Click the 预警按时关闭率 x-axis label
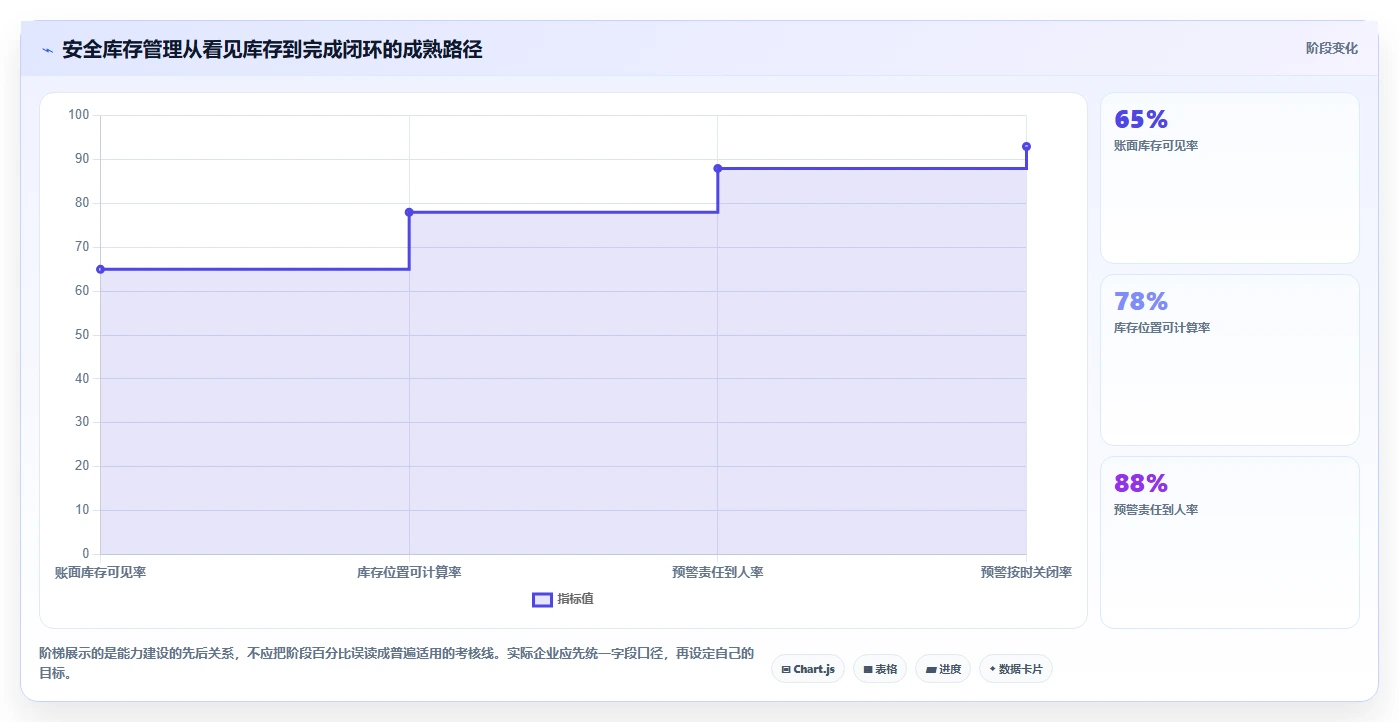1399x722 pixels. coord(1026,572)
